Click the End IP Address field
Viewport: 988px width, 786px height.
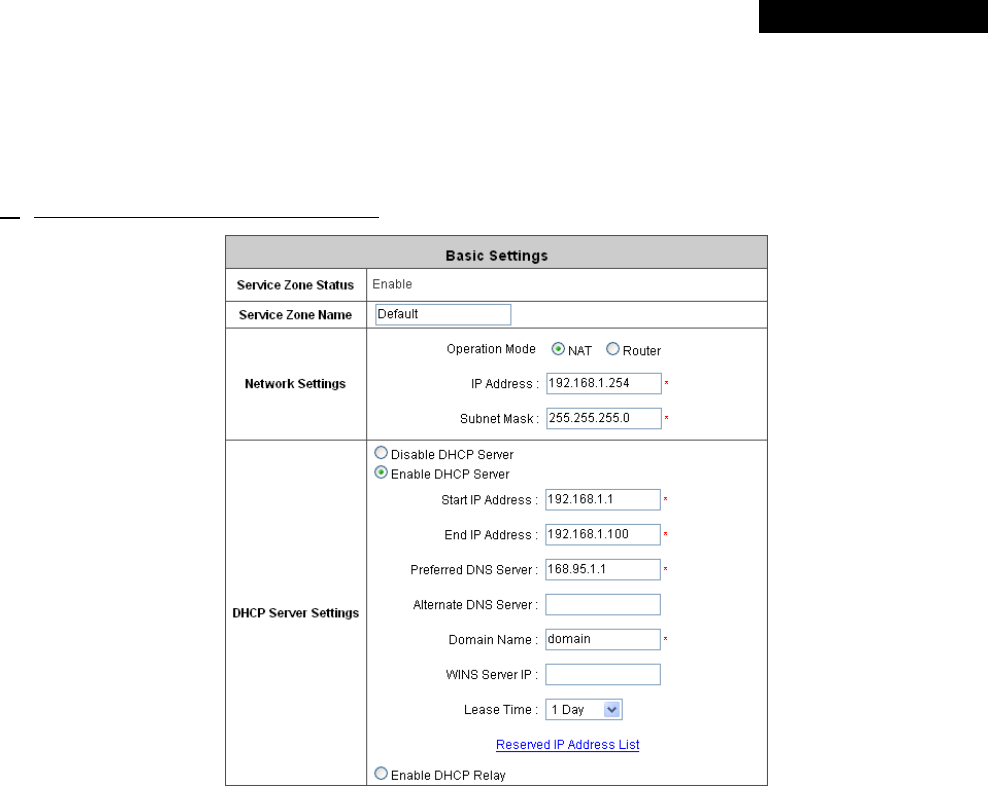click(x=603, y=535)
